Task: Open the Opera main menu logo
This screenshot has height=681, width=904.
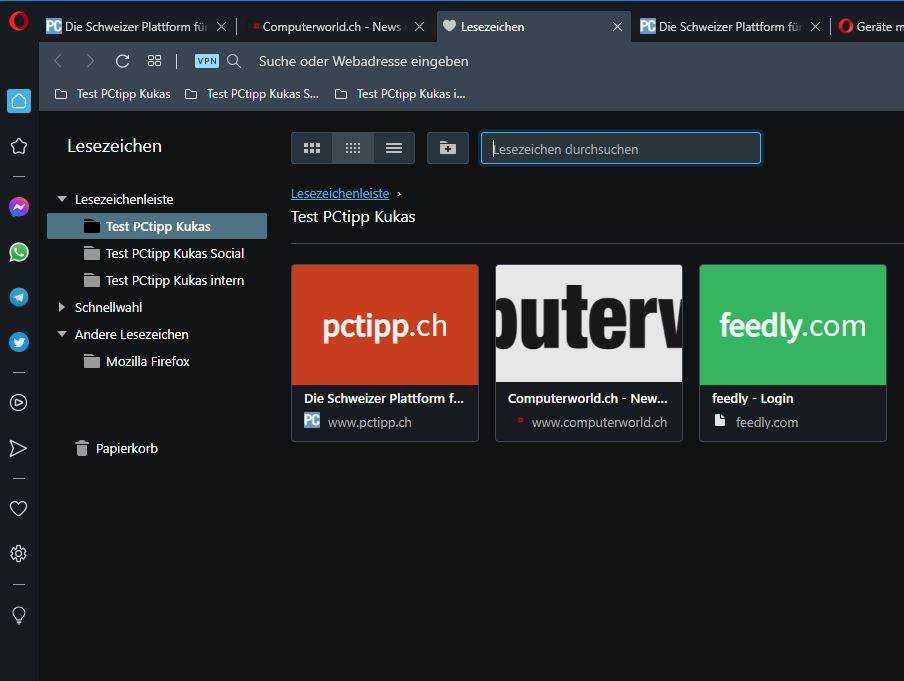Action: [18, 22]
